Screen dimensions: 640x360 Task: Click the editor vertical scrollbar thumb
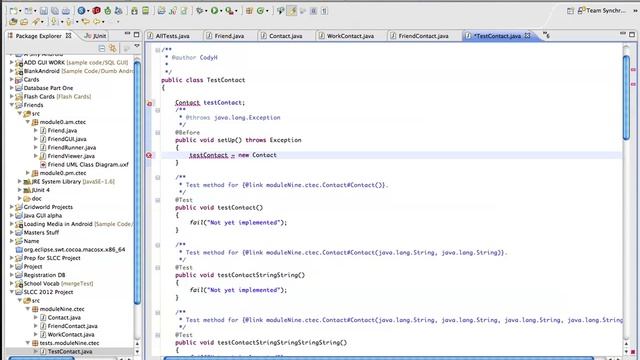[626, 98]
